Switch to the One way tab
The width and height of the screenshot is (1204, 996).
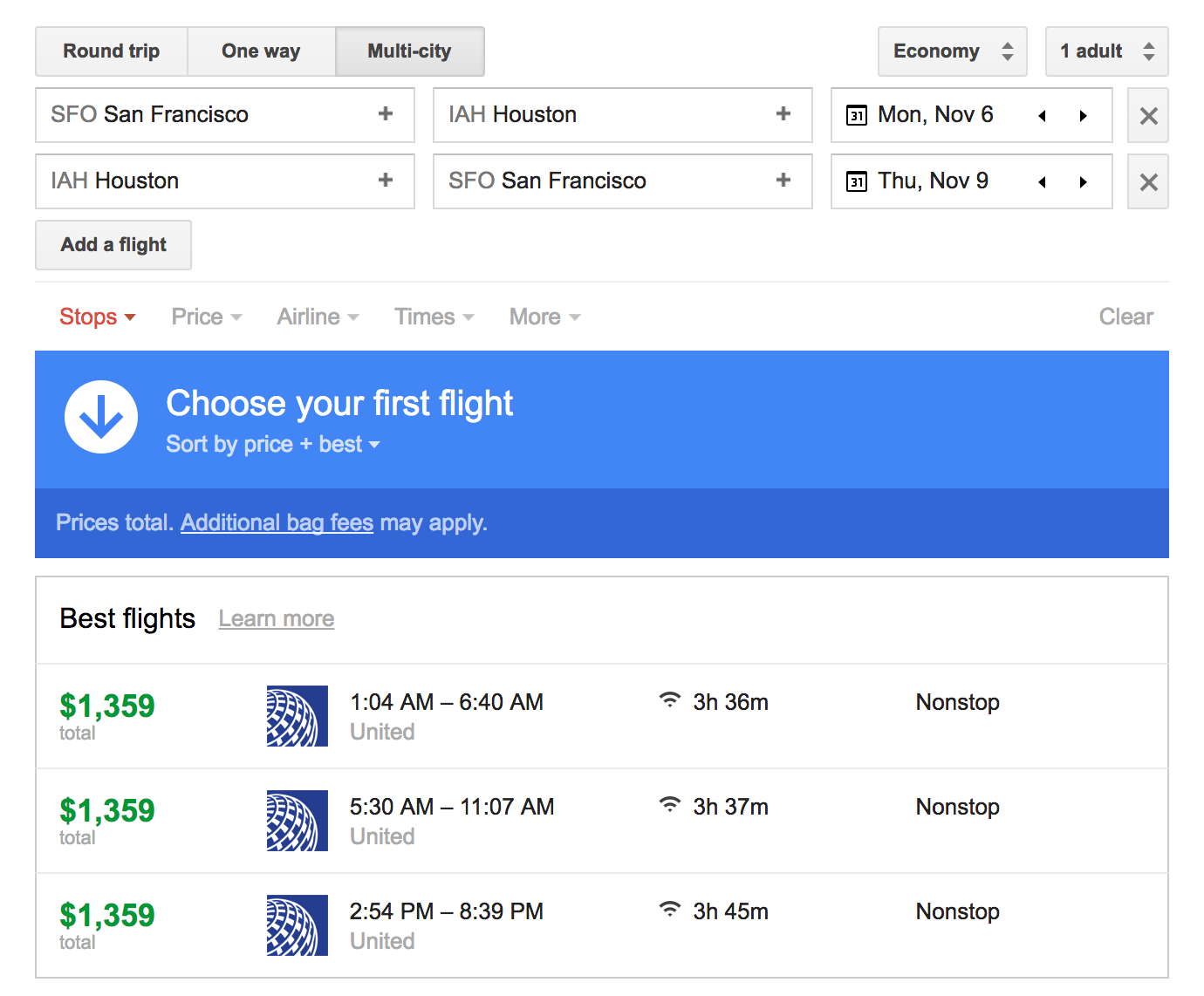coord(260,51)
